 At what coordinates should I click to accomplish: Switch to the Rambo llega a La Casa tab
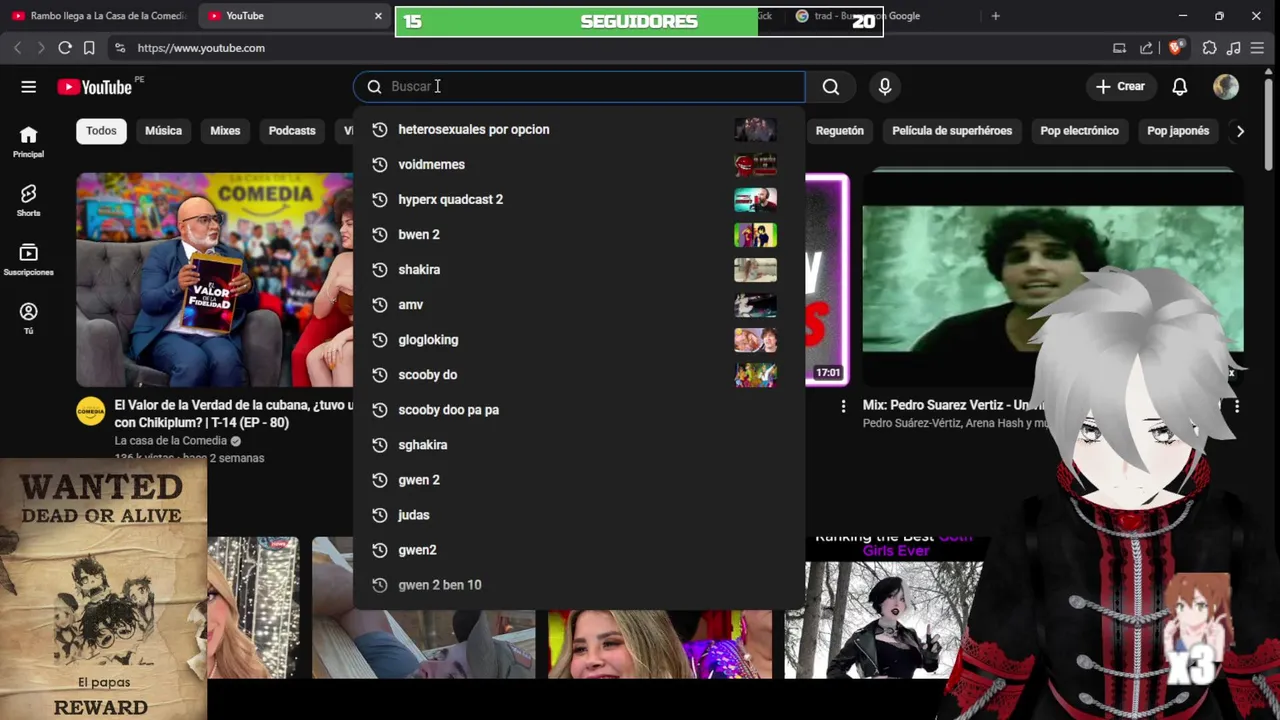[x=98, y=16]
